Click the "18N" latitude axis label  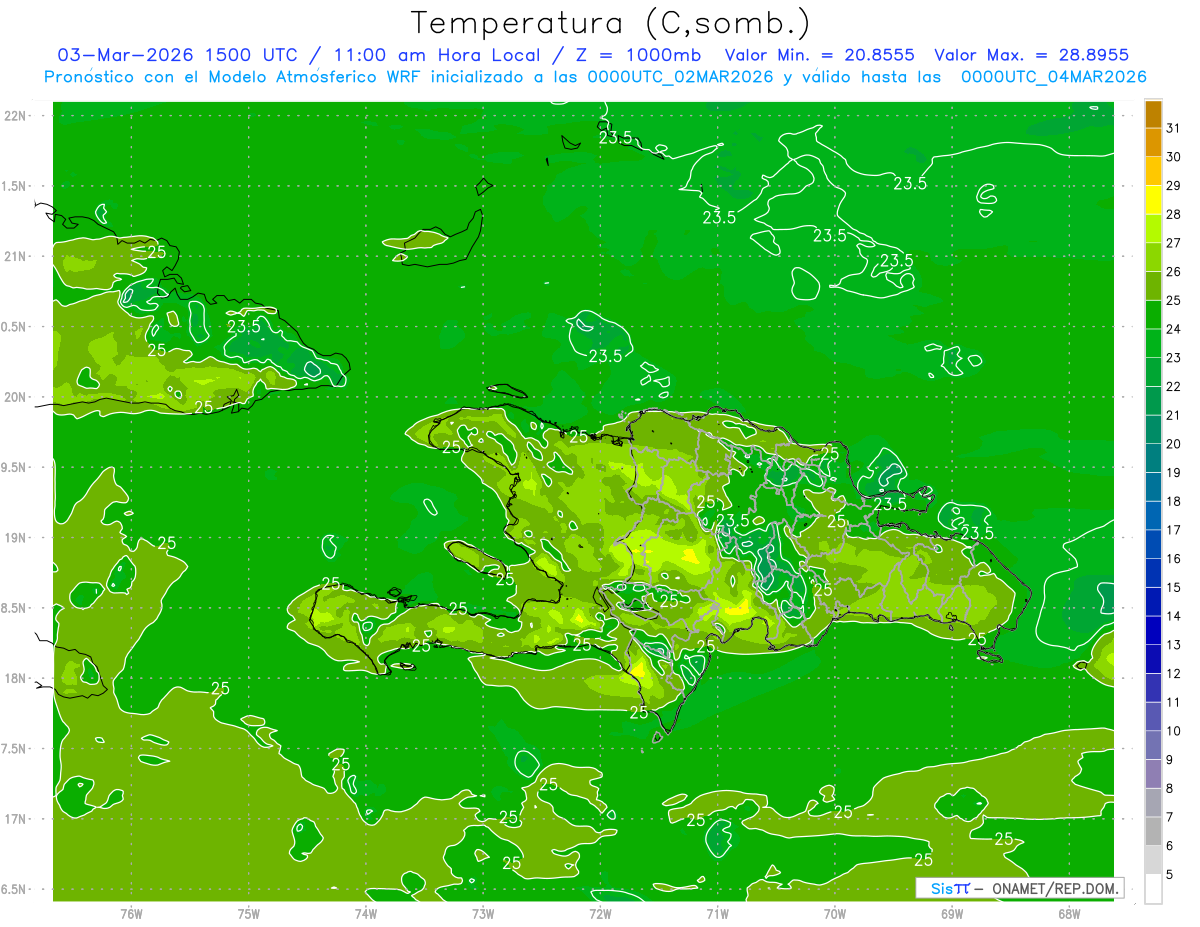[x=18, y=678]
